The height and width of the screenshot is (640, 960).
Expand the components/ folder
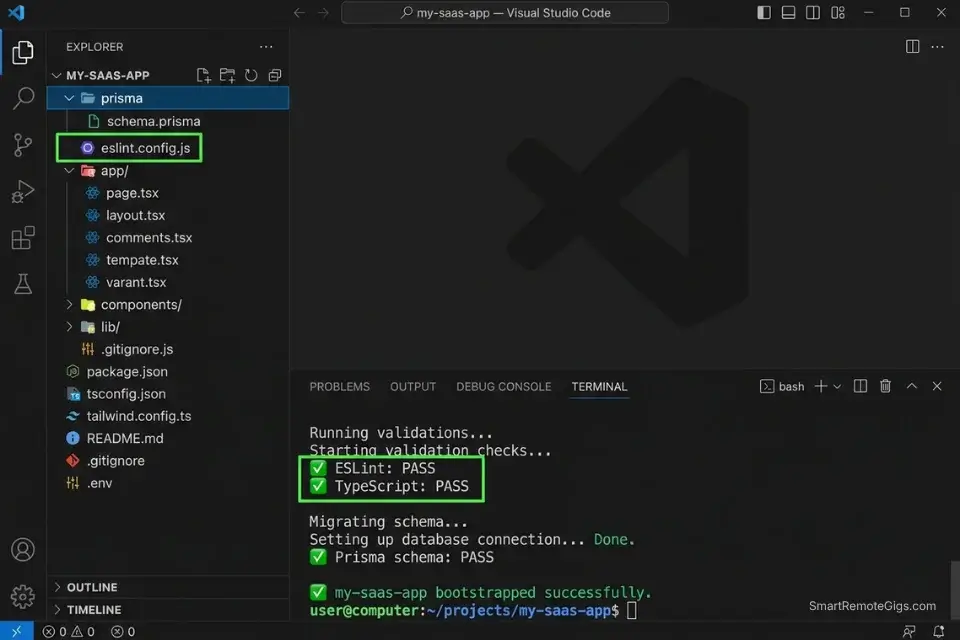pos(69,304)
